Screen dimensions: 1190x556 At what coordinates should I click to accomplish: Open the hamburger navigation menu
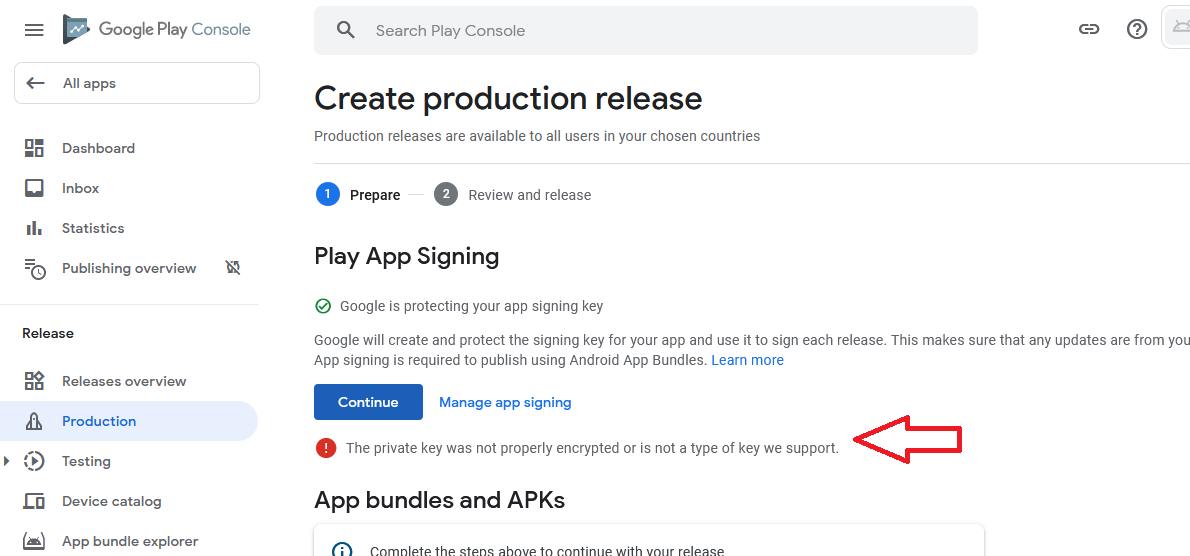pyautogui.click(x=34, y=30)
